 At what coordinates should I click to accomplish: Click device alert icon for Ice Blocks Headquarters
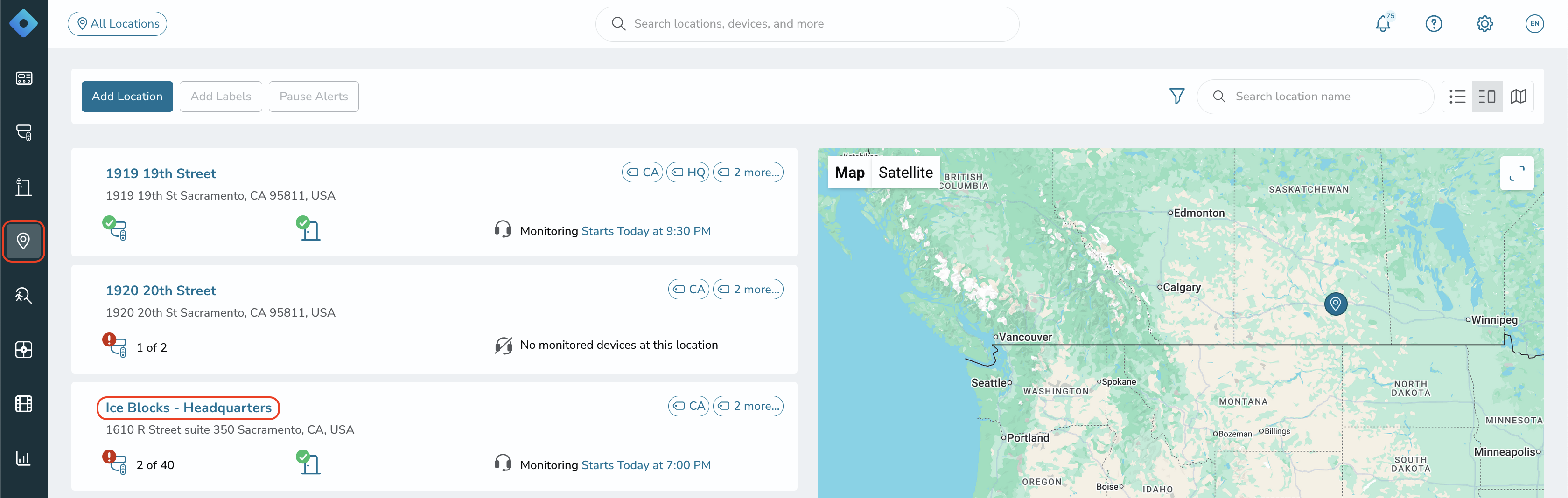point(114,463)
